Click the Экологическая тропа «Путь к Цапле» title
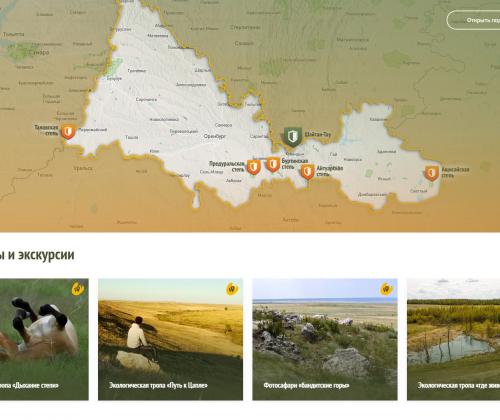 pos(158,386)
